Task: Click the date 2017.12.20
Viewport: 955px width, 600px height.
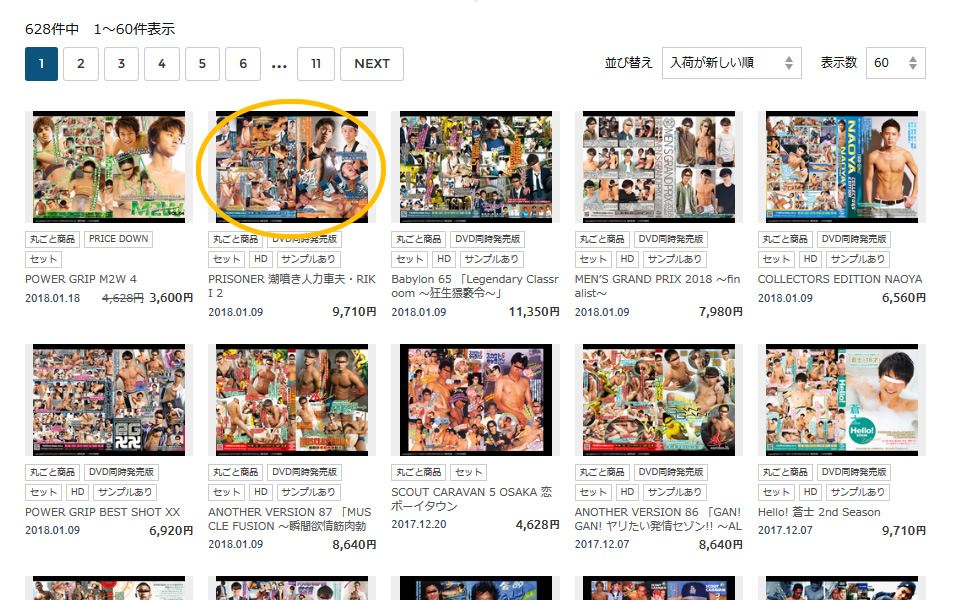Action: point(418,524)
